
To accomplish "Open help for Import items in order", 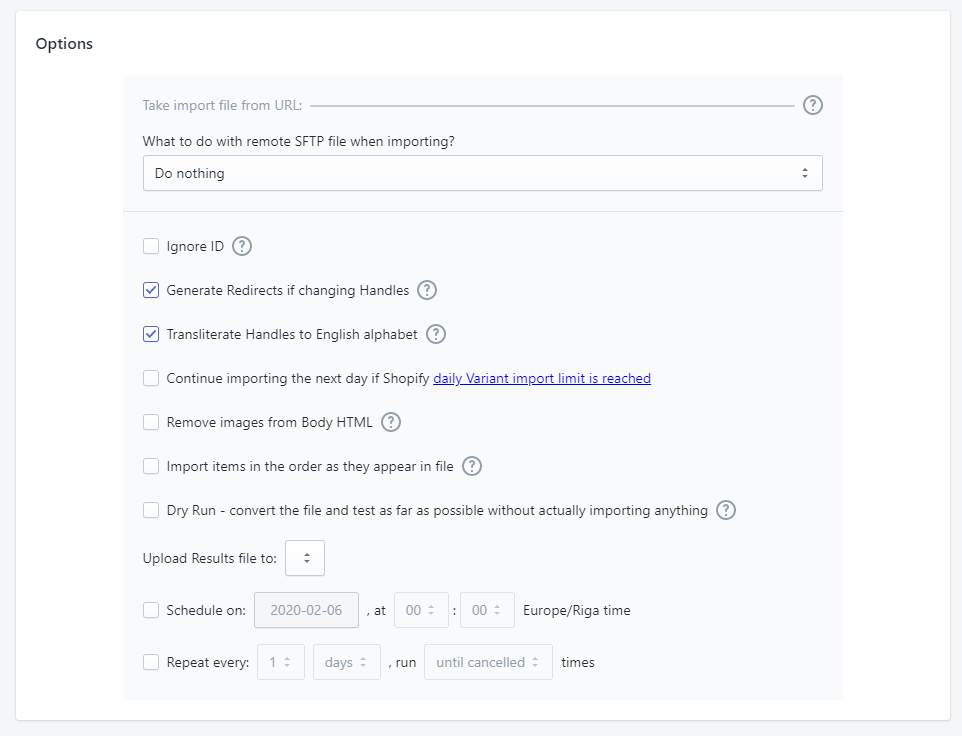I will [x=472, y=466].
